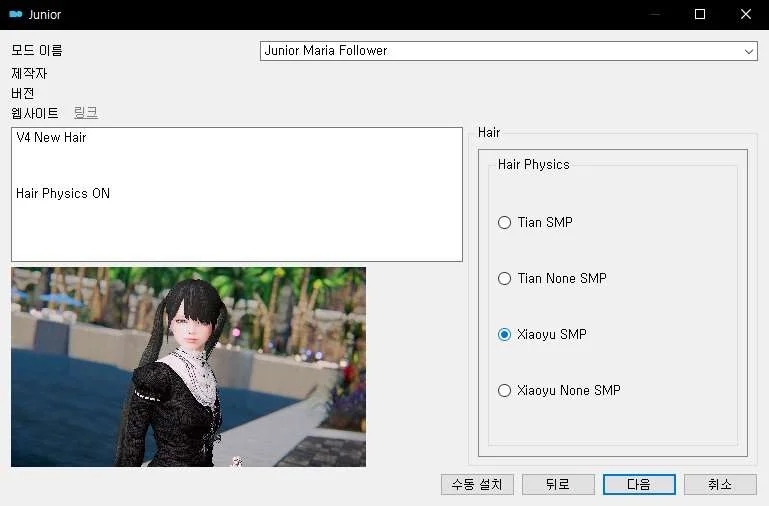Click the 모드 이름 label
Viewport: 769px width, 506px height.
click(37, 50)
